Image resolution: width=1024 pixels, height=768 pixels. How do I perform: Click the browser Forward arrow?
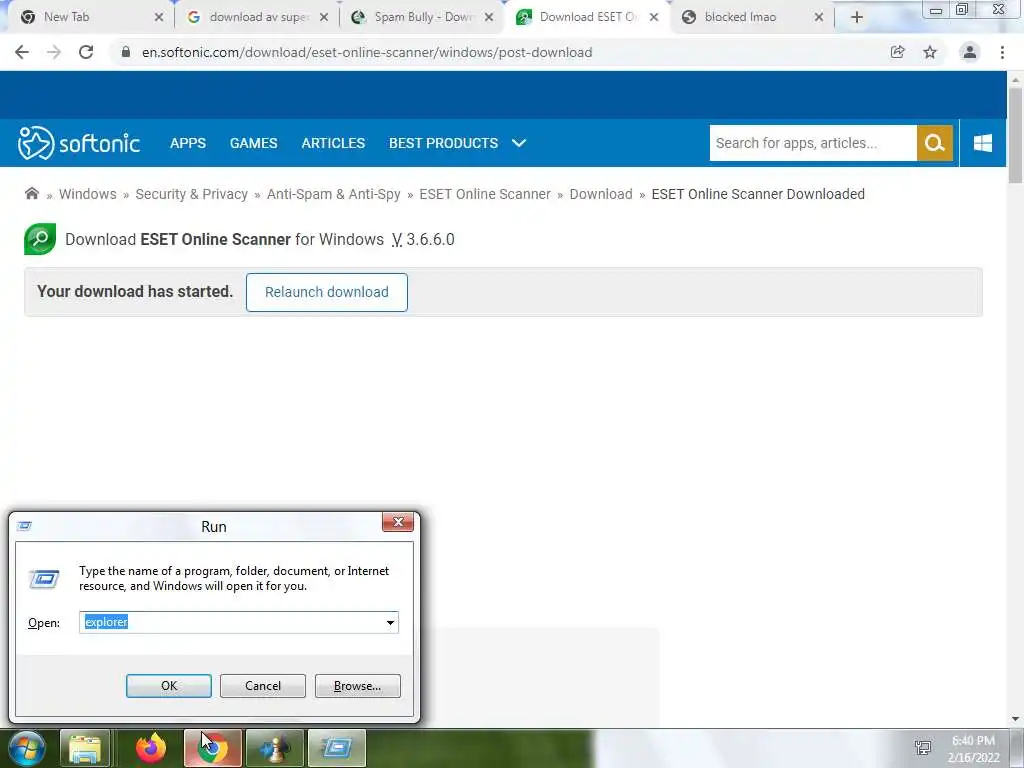pos(54,52)
